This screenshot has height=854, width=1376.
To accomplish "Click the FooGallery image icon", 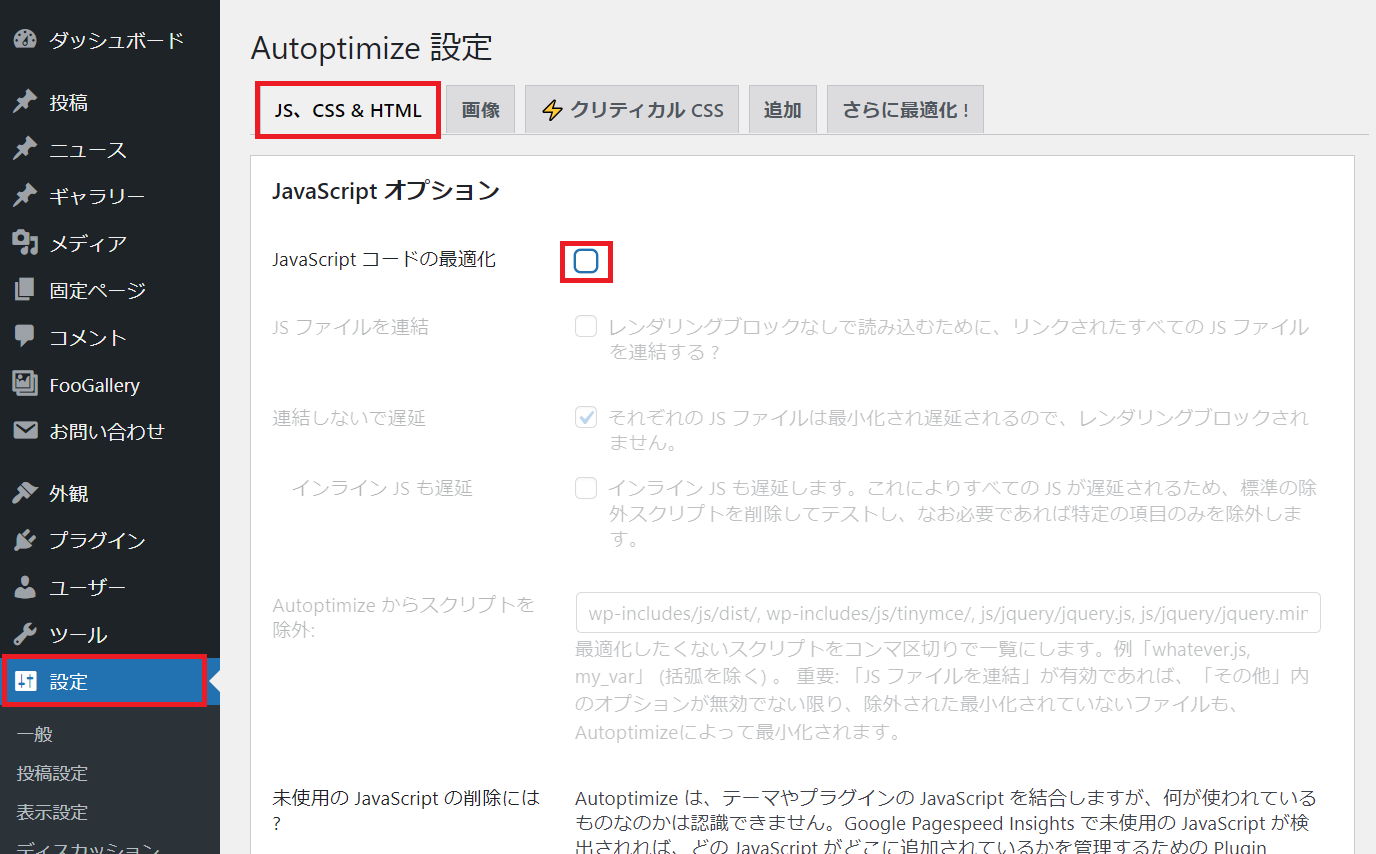I will coord(25,384).
